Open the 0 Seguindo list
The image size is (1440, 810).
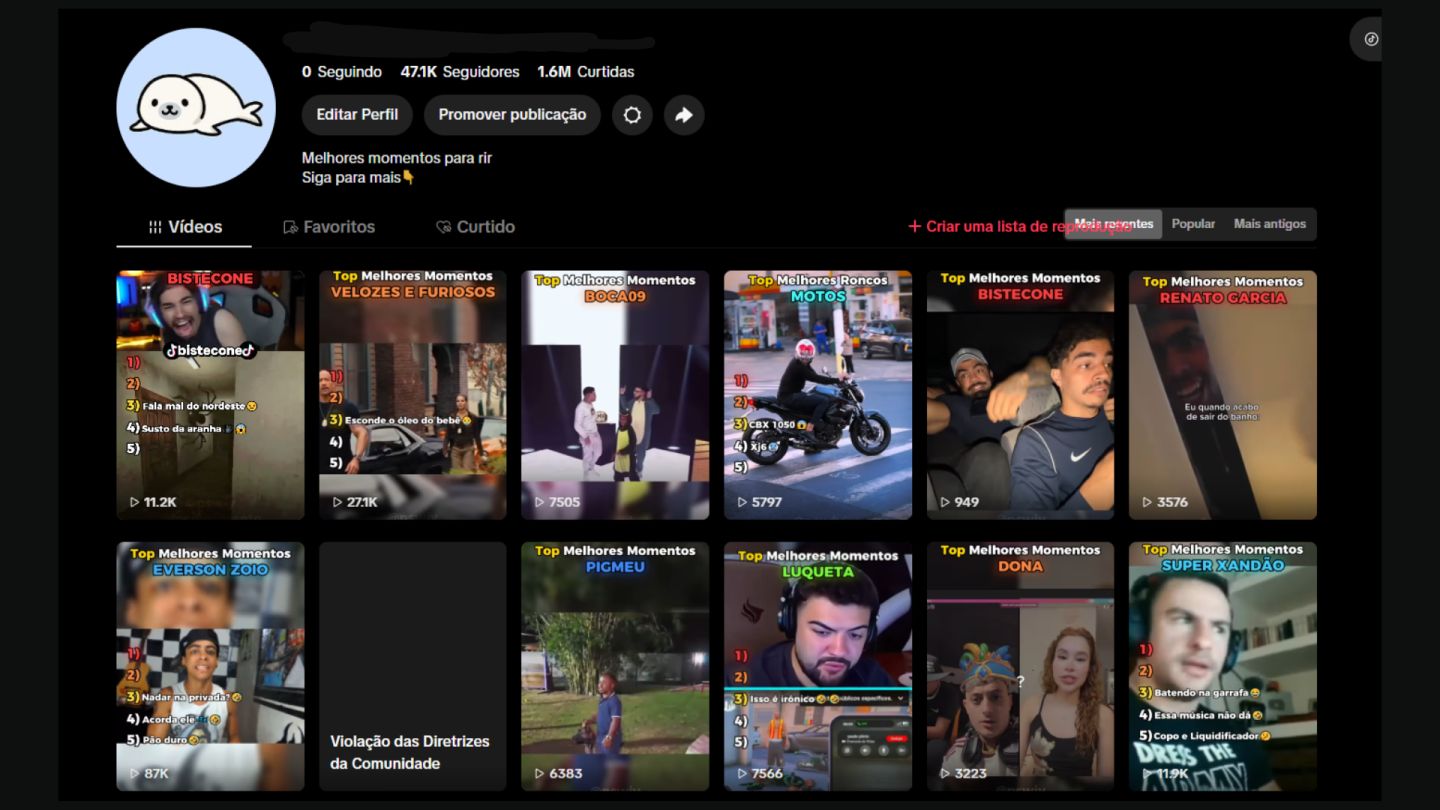(x=342, y=72)
